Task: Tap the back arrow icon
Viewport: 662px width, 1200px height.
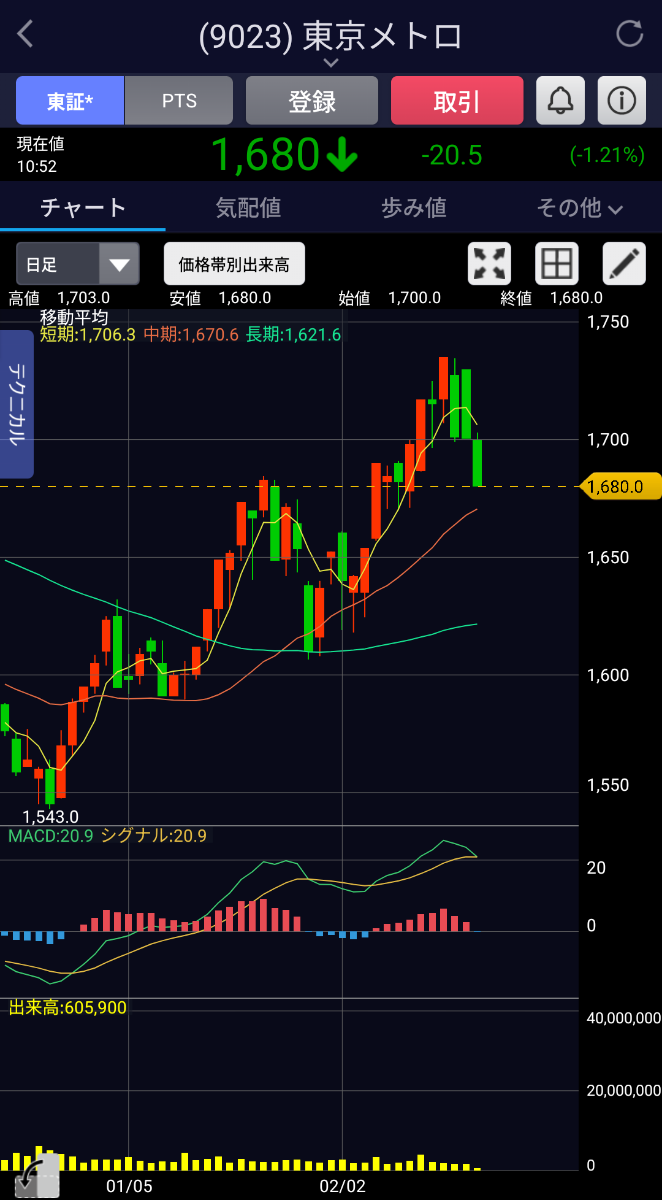Action: pos(26,34)
